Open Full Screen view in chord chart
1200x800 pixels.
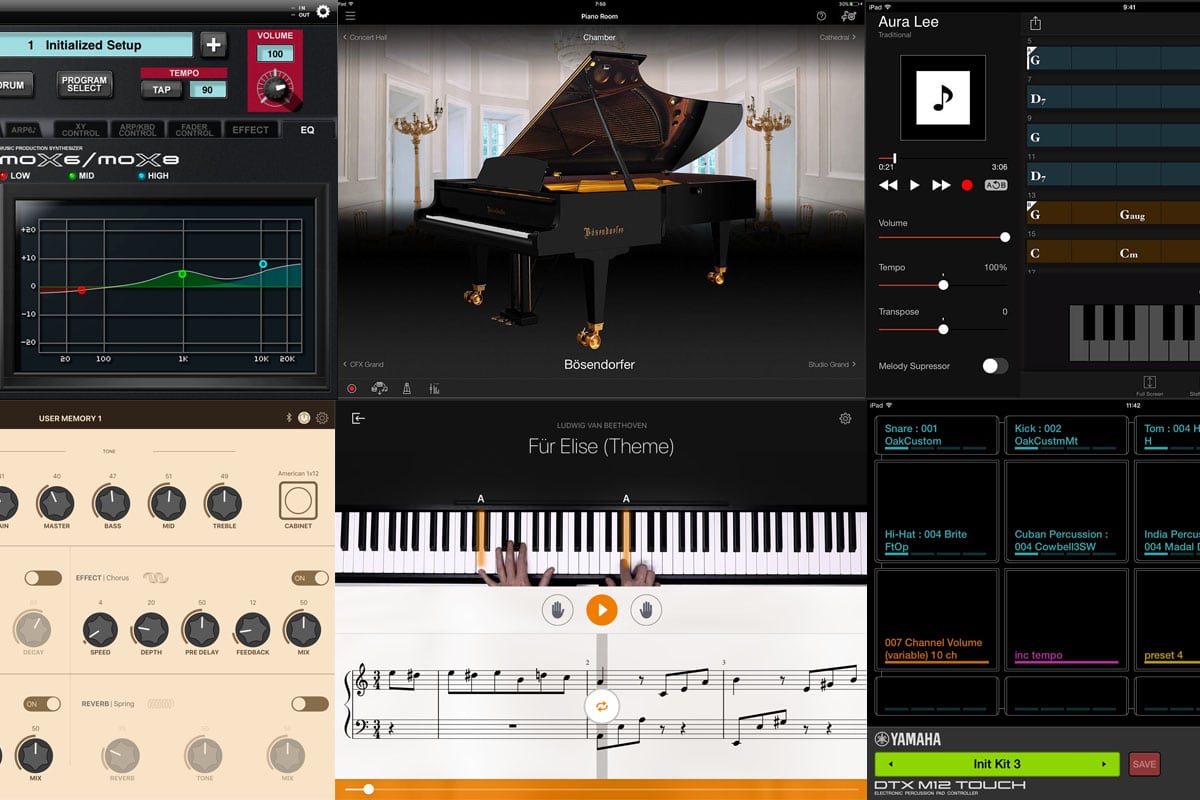coord(1150,385)
